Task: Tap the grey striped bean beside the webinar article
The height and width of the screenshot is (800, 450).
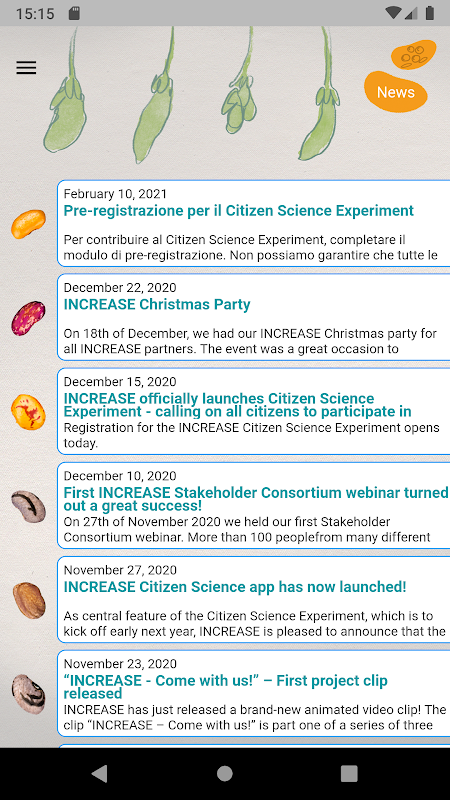Action: (x=29, y=506)
